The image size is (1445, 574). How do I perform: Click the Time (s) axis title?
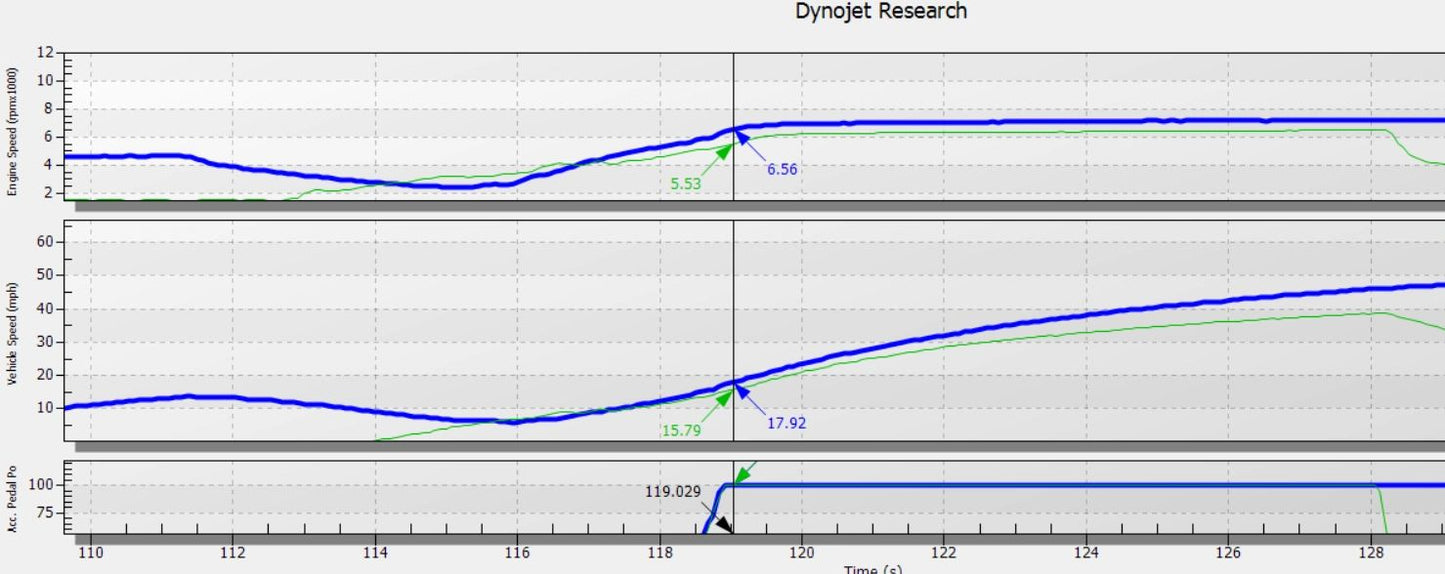pyautogui.click(x=874, y=569)
